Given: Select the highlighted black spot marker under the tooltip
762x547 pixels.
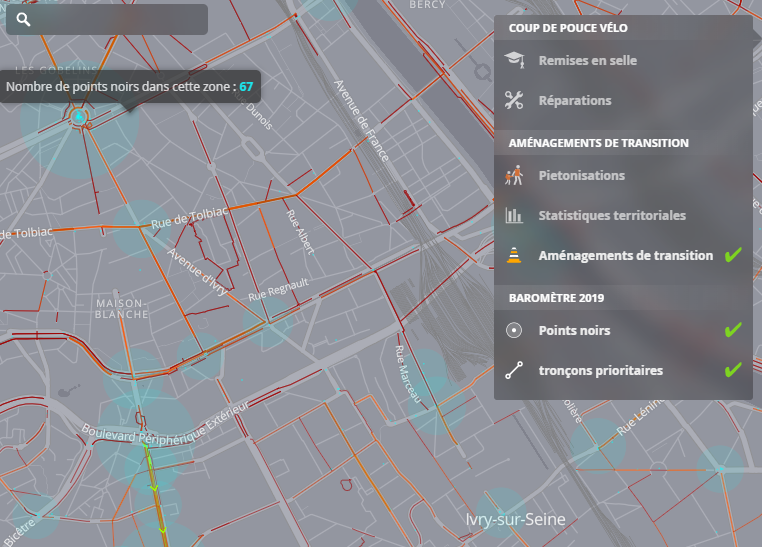Looking at the screenshot, I should coord(79,117).
